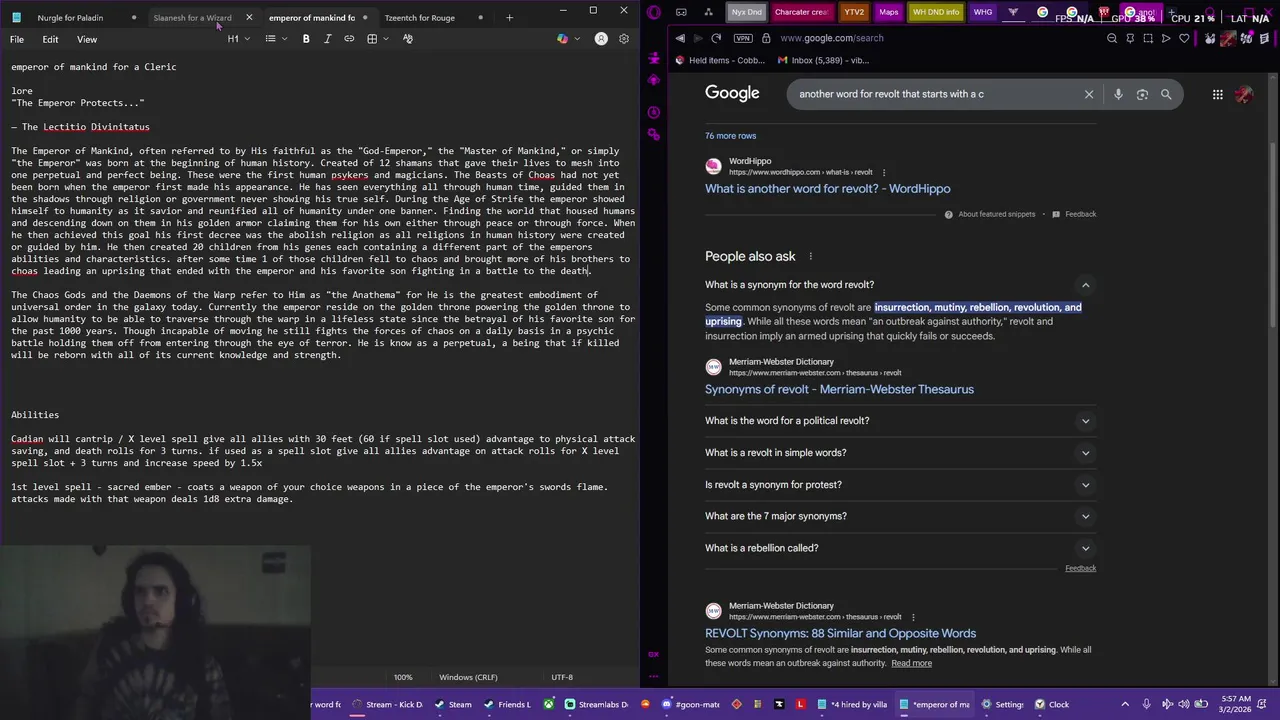The image size is (1280, 720).
Task: Close the Slaanesh for a Wizard tab
Action: click(x=249, y=17)
